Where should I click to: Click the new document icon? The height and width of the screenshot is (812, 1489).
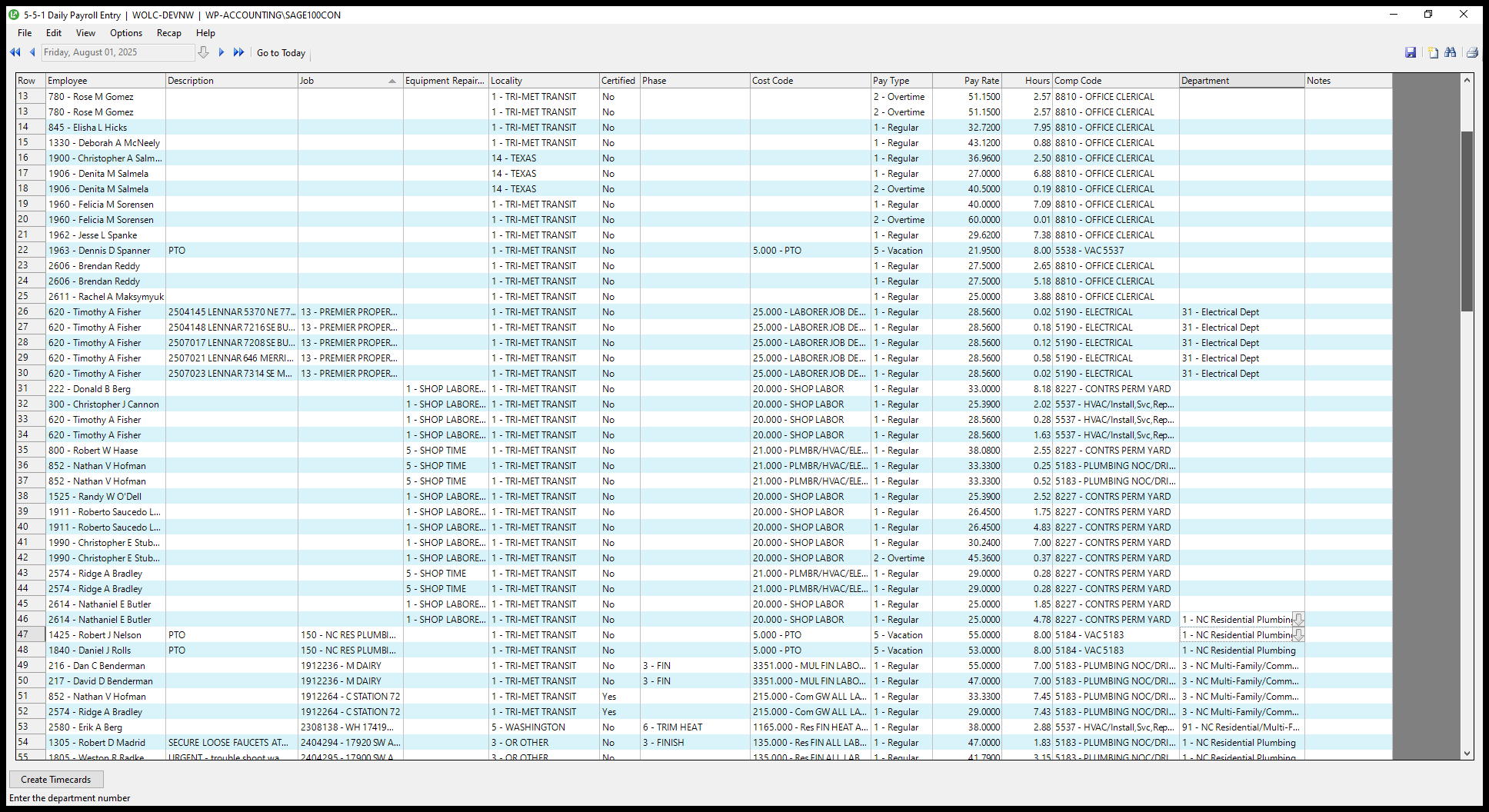[1433, 52]
